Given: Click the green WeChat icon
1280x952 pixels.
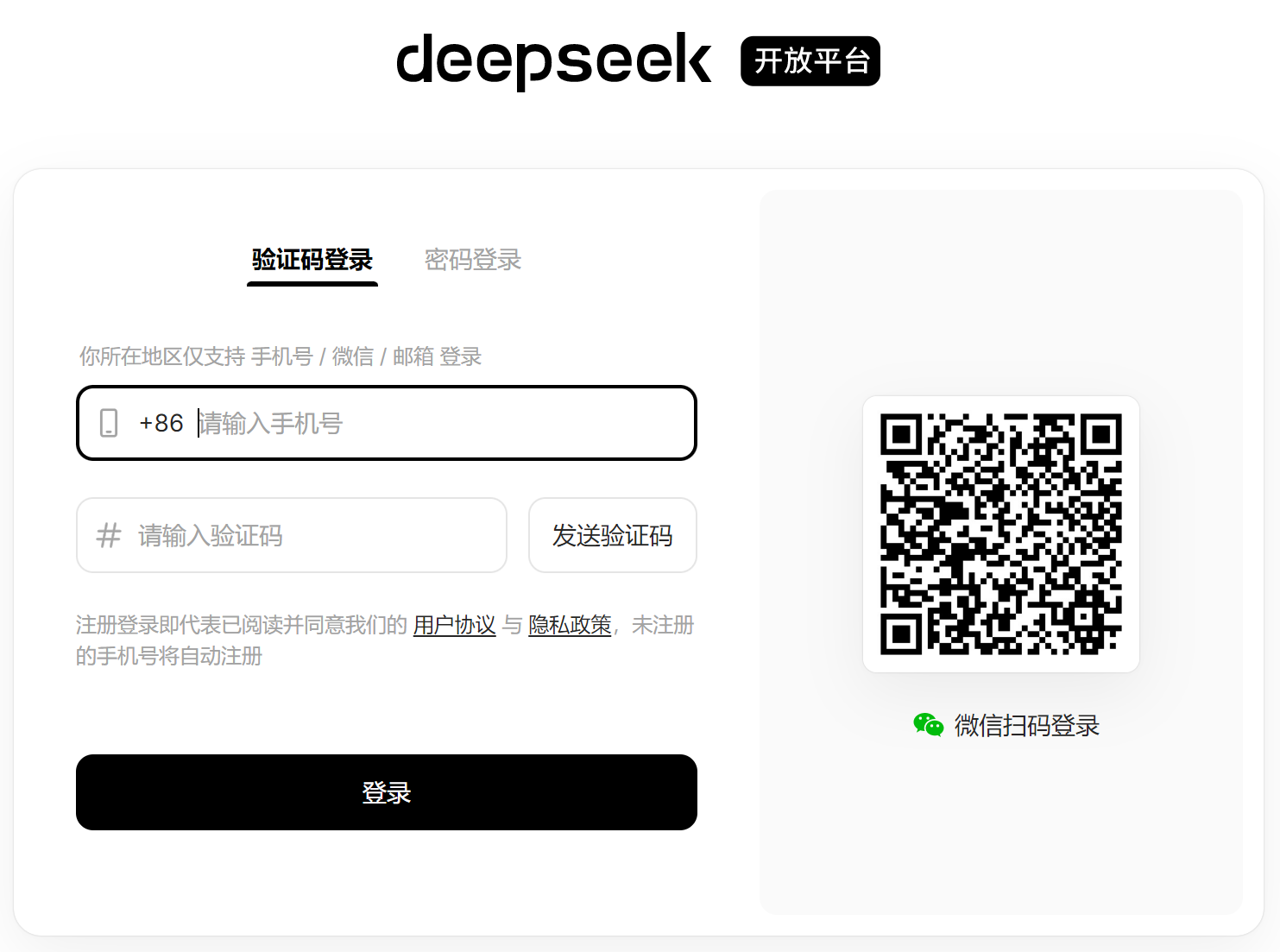Looking at the screenshot, I should 929,725.
